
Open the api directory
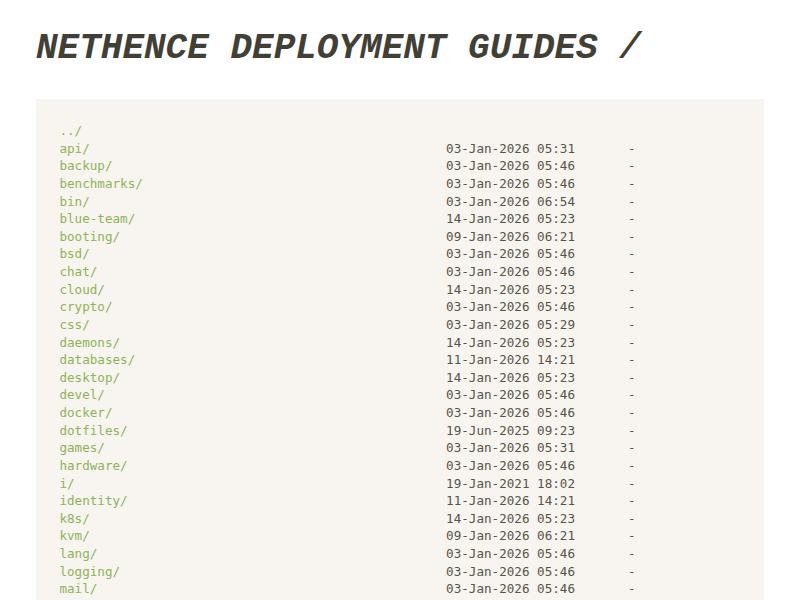coord(71,148)
